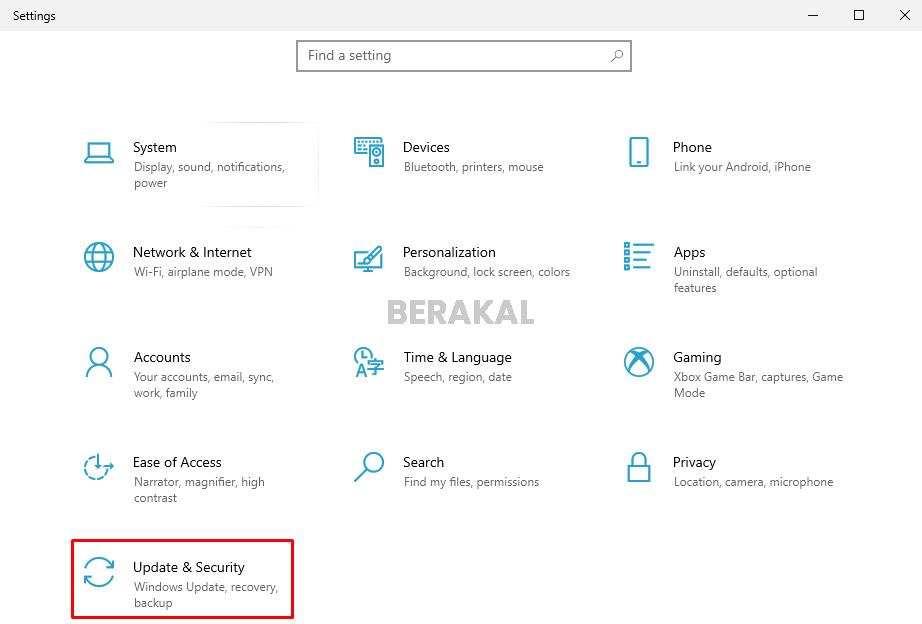Viewport: 922px width, 624px height.
Task: Click the Apps list icon
Action: click(x=639, y=257)
